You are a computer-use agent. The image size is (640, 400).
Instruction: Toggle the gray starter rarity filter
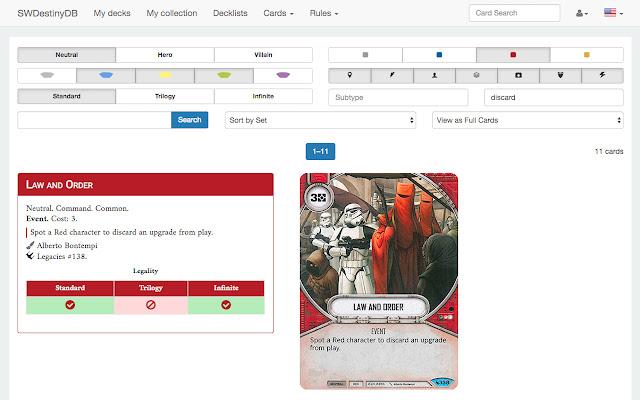coord(47,76)
